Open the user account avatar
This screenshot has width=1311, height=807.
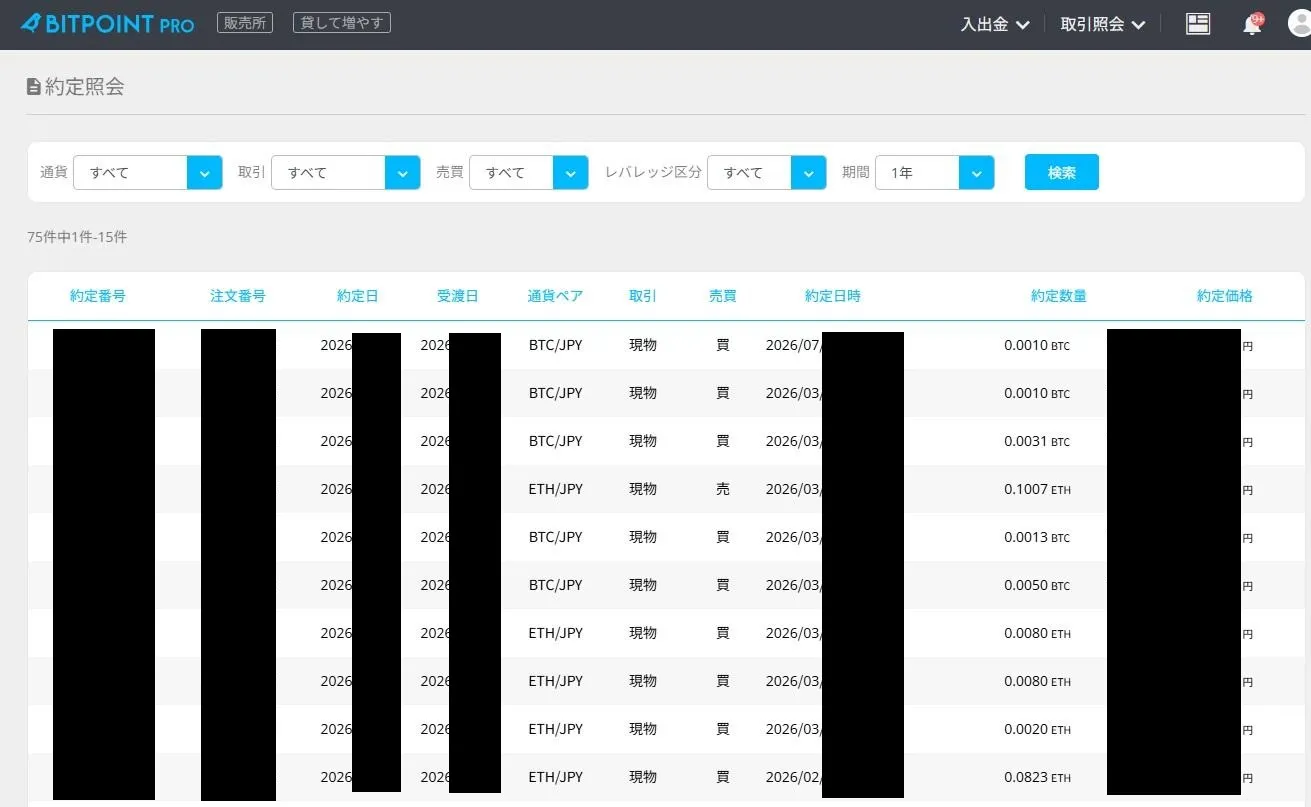pyautogui.click(x=1301, y=24)
